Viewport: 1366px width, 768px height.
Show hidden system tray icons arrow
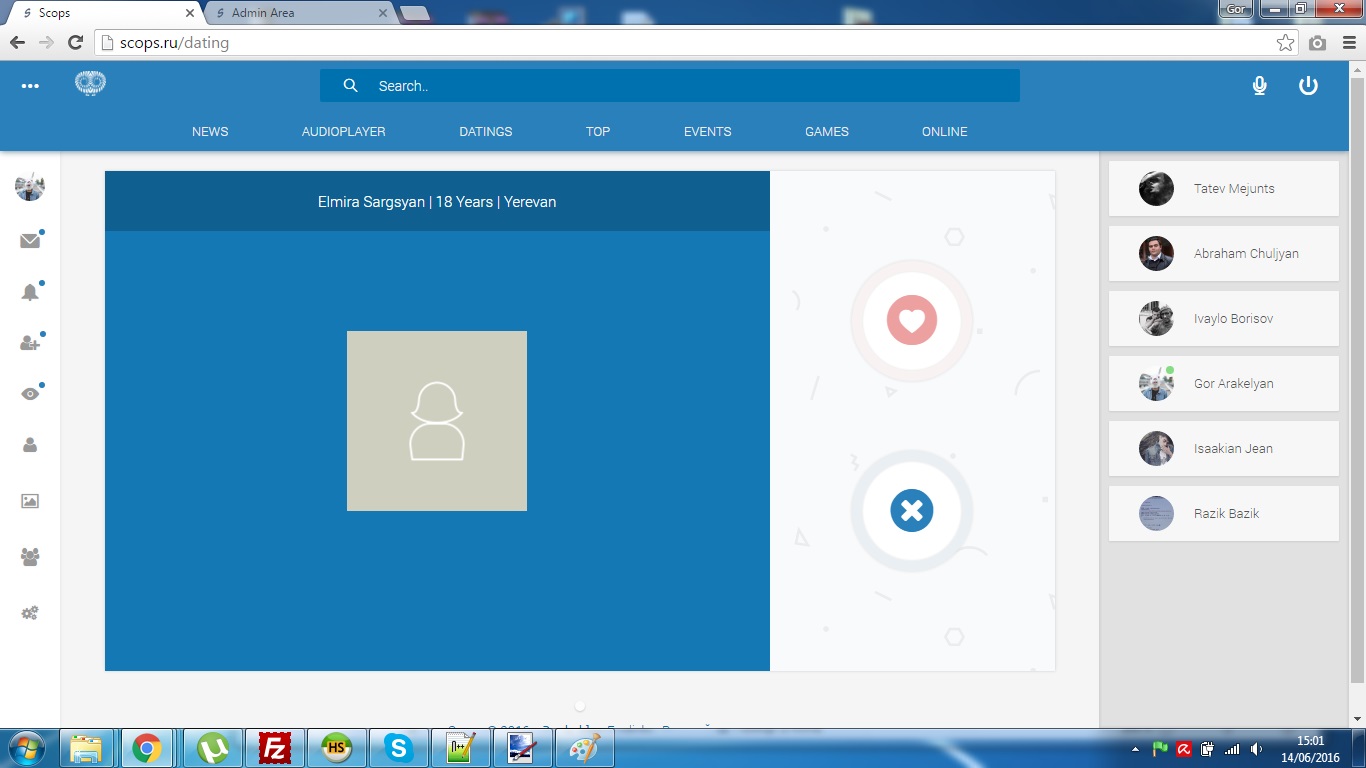[x=1135, y=749]
